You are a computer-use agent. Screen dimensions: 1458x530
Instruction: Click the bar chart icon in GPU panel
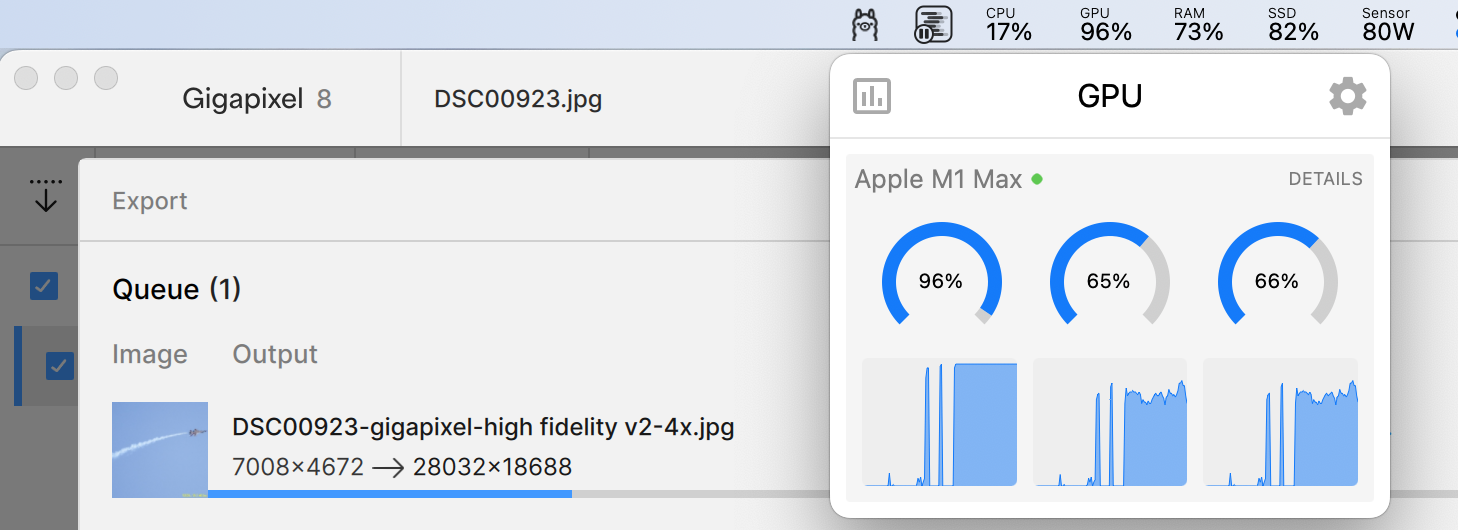(x=871, y=97)
